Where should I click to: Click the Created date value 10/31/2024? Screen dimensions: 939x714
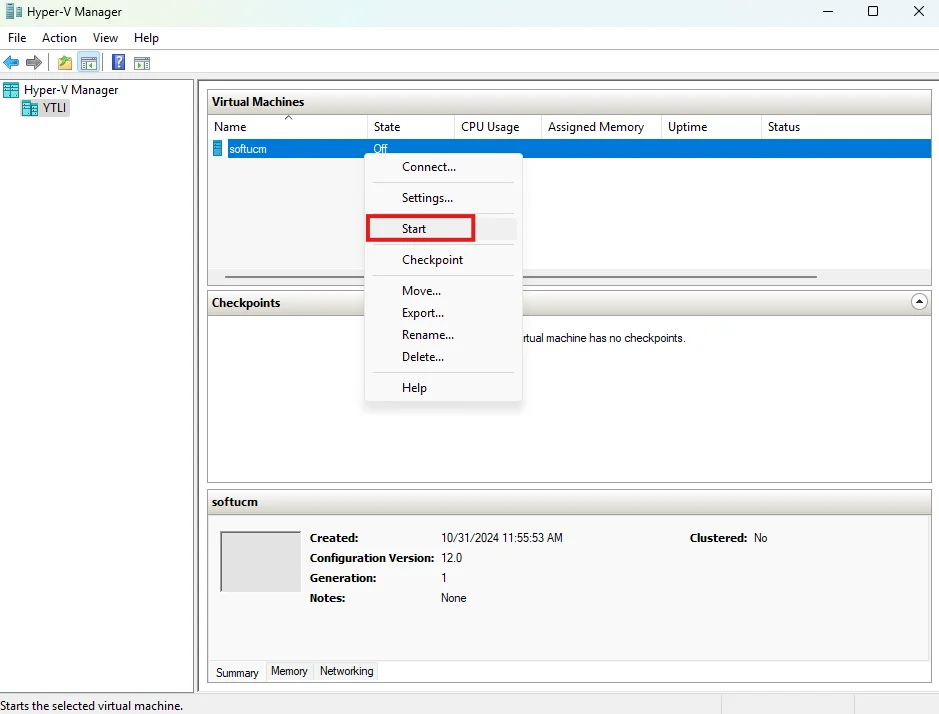click(502, 538)
